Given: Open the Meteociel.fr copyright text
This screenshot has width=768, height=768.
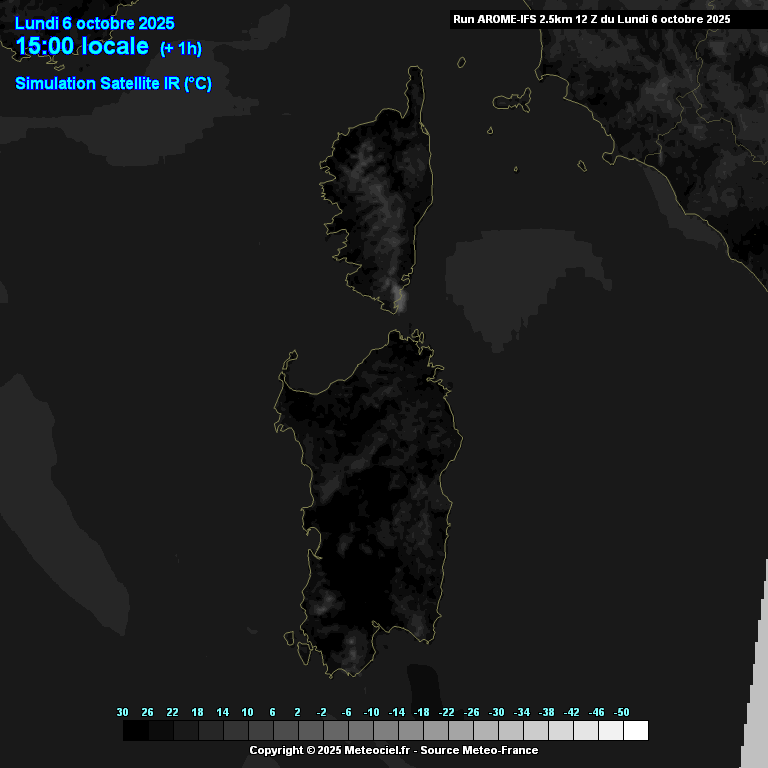Looking at the screenshot, I should 393,750.
